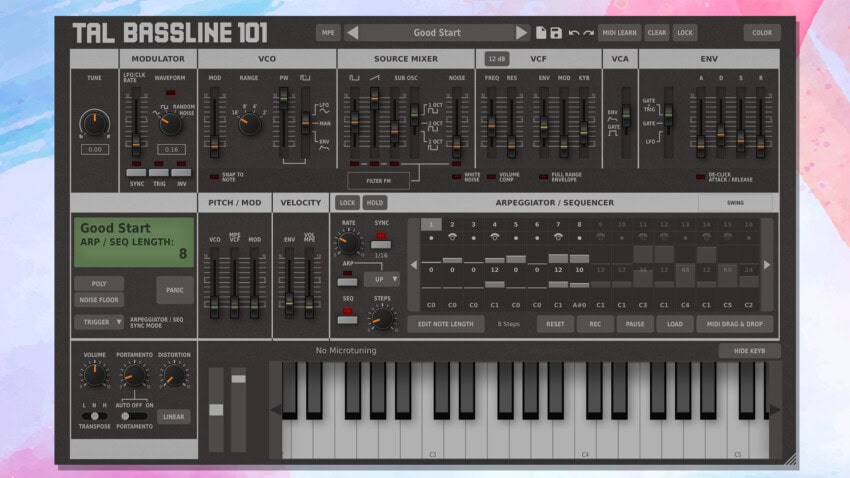Click the CLEAR button
The image size is (850, 478).
pos(656,33)
